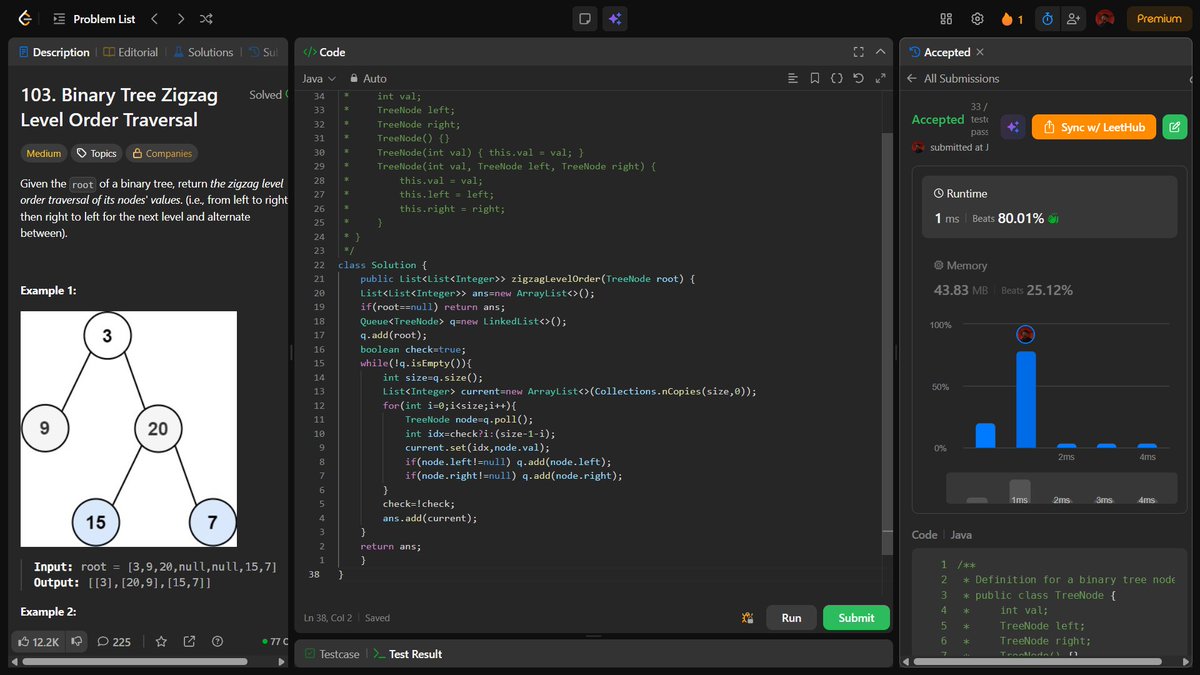This screenshot has height=675, width=1200.
Task: Click the debugger bug icon near Run
Action: pyautogui.click(x=747, y=618)
